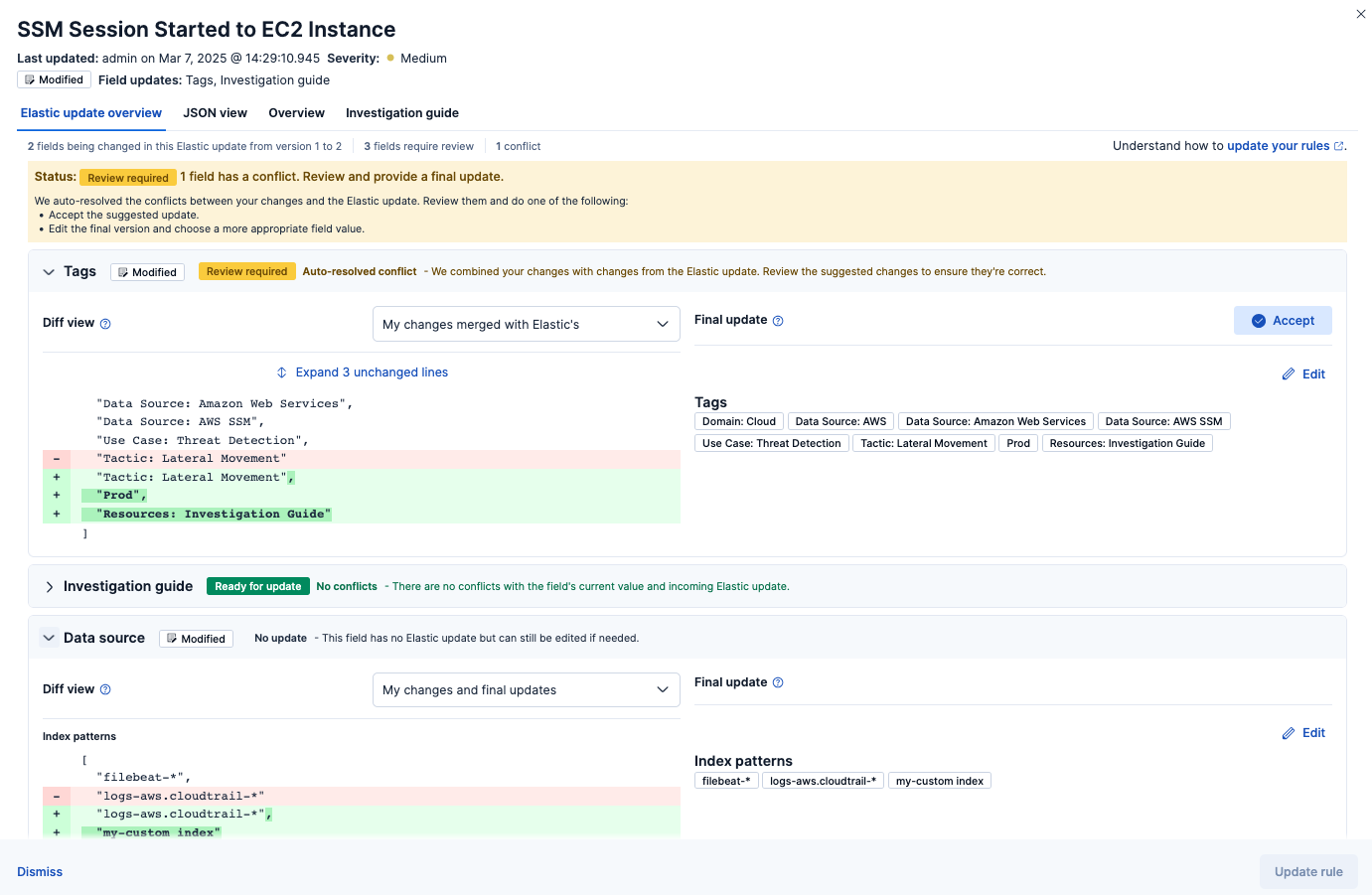This screenshot has width=1372, height=895.
Task: Click the "Use Case: Threat Detection" diff line
Action: pyautogui.click(x=362, y=441)
